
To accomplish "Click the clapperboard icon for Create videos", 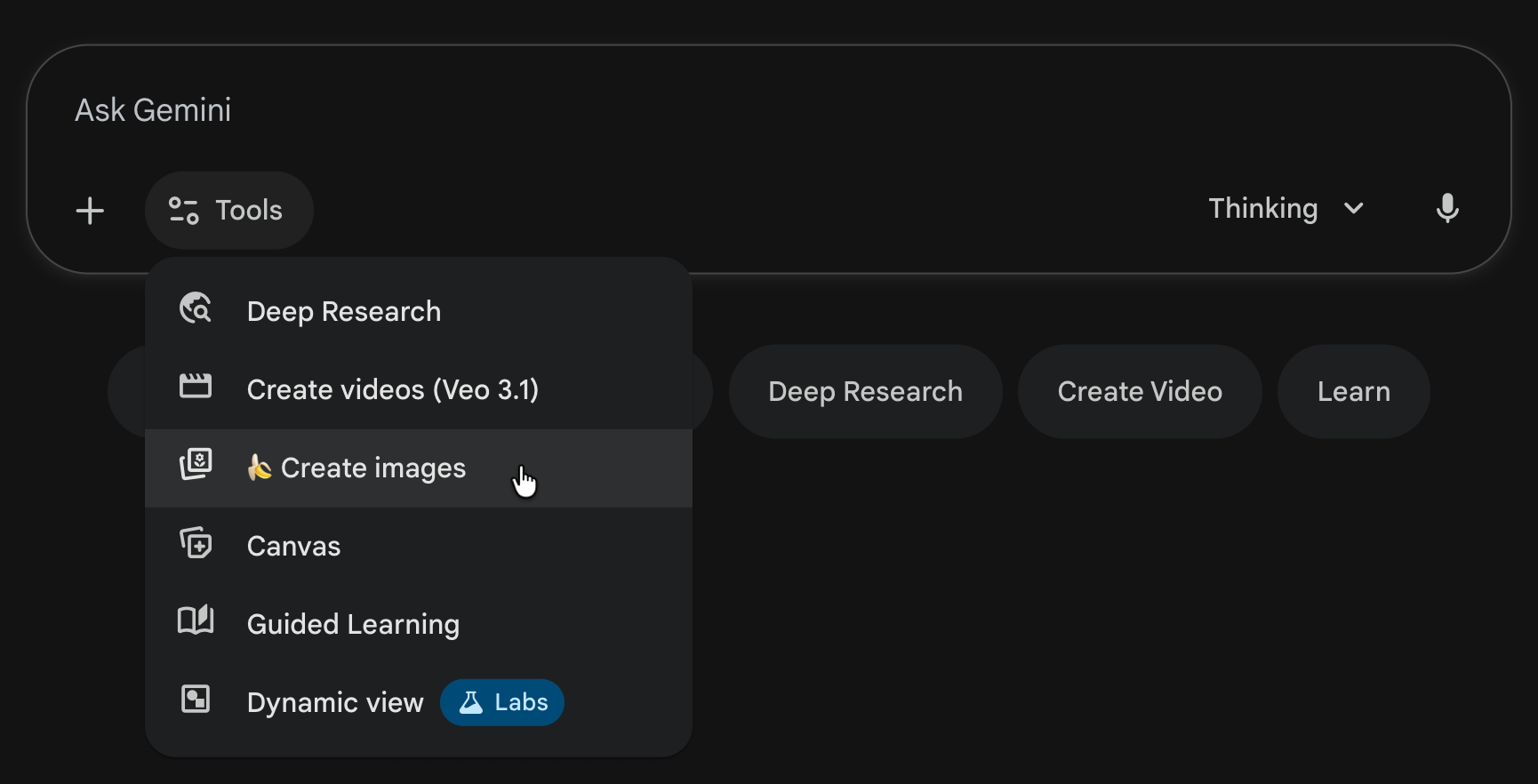I will pos(196,386).
